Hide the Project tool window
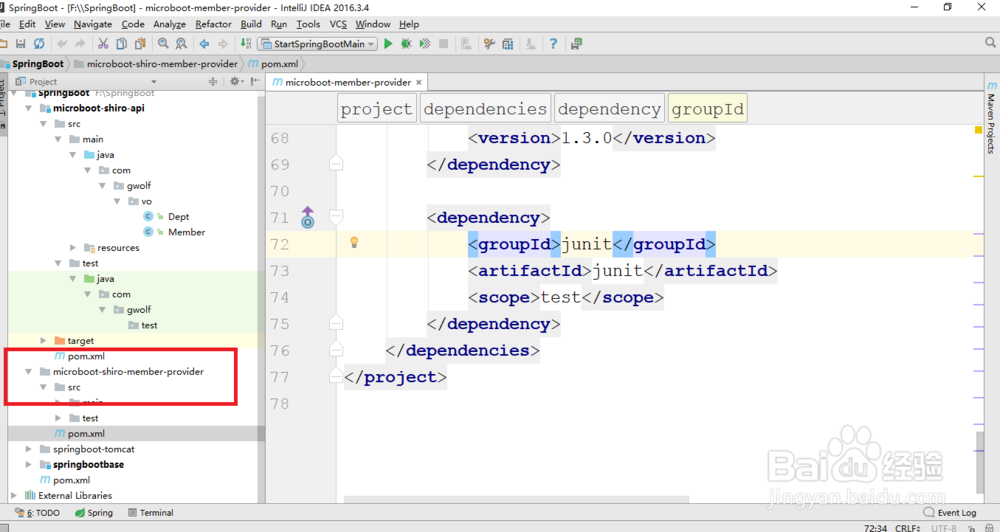 pyautogui.click(x=255, y=81)
